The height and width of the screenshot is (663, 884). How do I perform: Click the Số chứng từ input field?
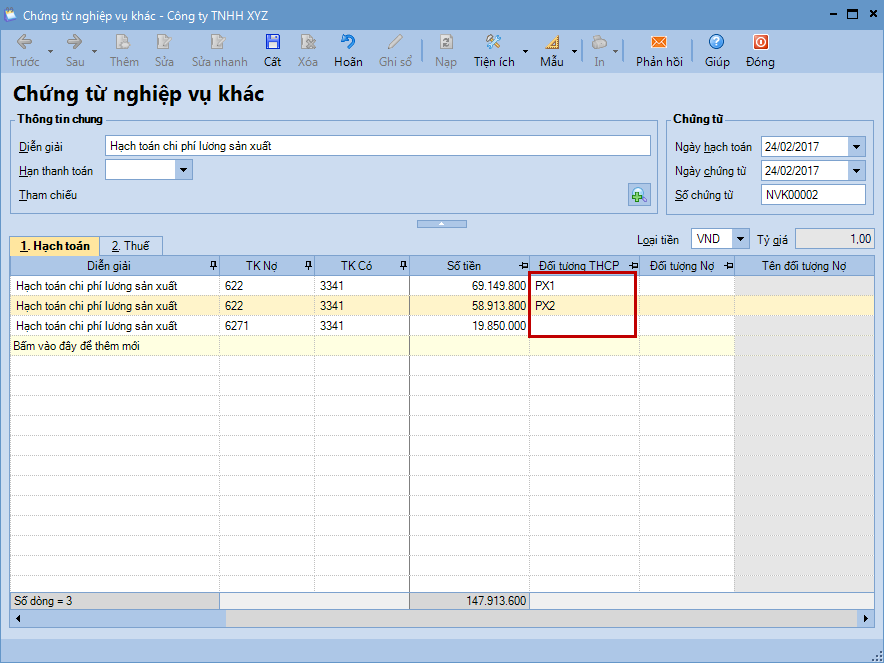[812, 195]
